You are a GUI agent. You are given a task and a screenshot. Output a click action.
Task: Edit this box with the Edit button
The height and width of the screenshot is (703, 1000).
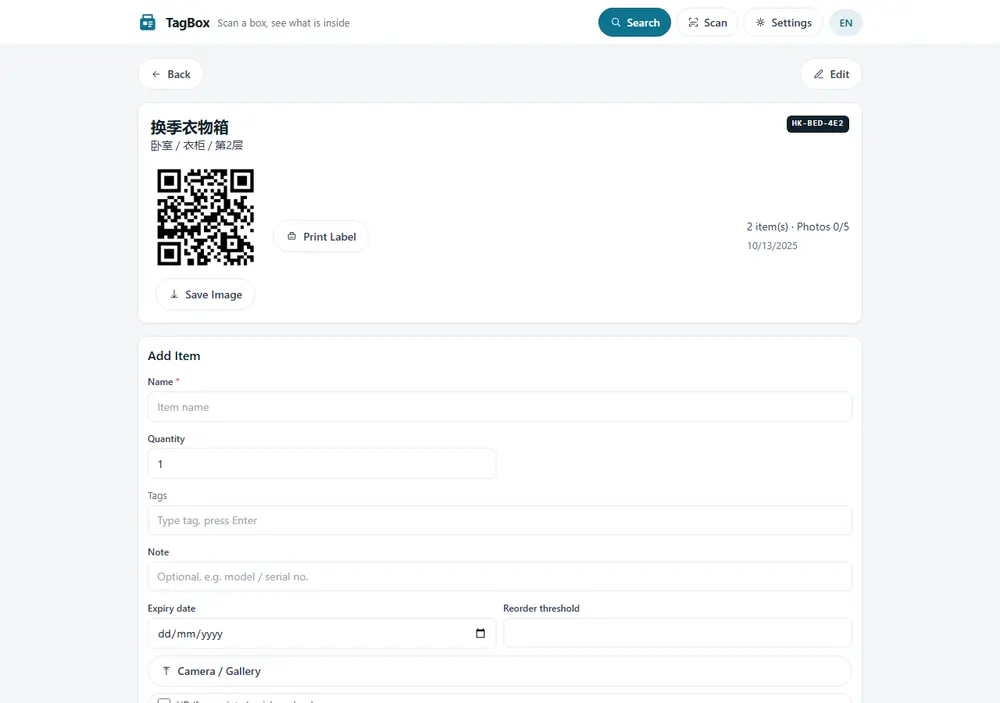[831, 74]
